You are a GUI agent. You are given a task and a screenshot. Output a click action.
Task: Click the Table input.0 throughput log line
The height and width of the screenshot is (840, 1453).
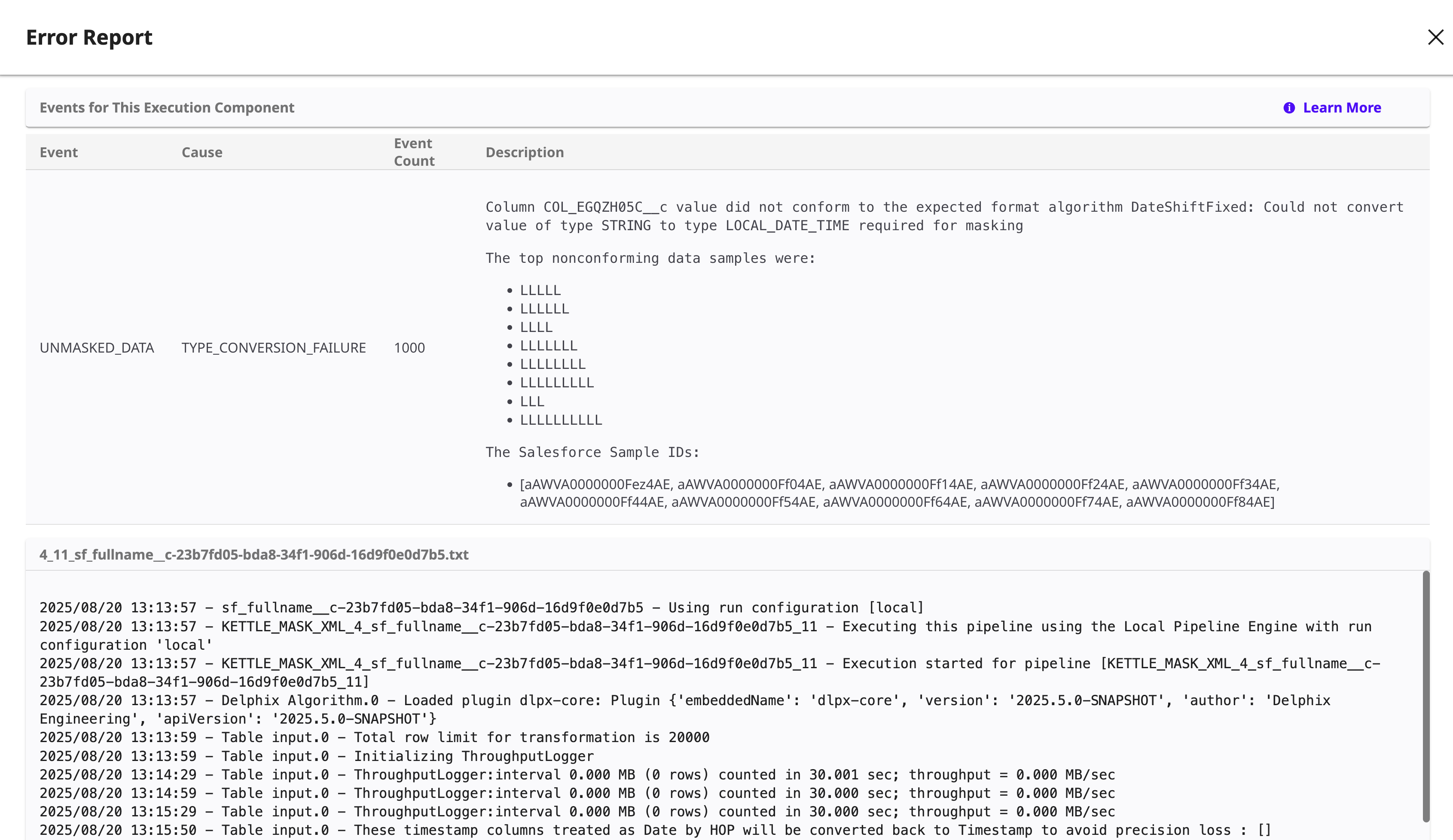pyautogui.click(x=577, y=774)
